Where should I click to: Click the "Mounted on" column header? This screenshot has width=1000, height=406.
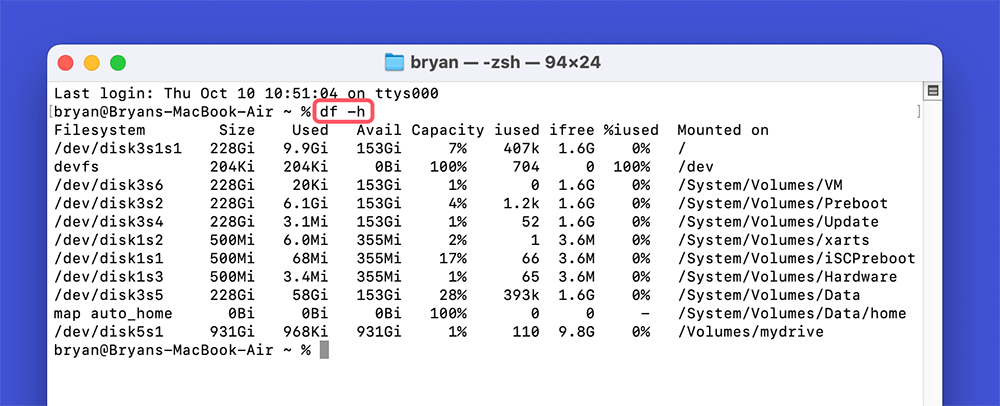[x=722, y=130]
